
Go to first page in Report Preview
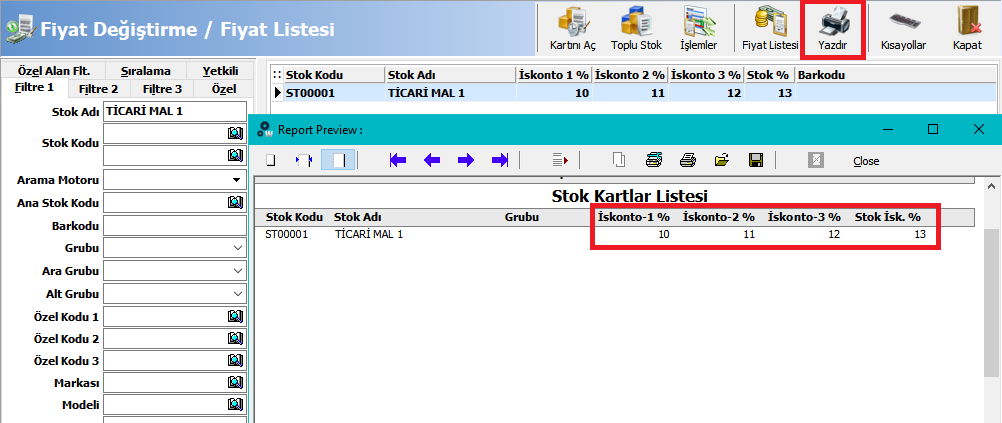click(397, 160)
